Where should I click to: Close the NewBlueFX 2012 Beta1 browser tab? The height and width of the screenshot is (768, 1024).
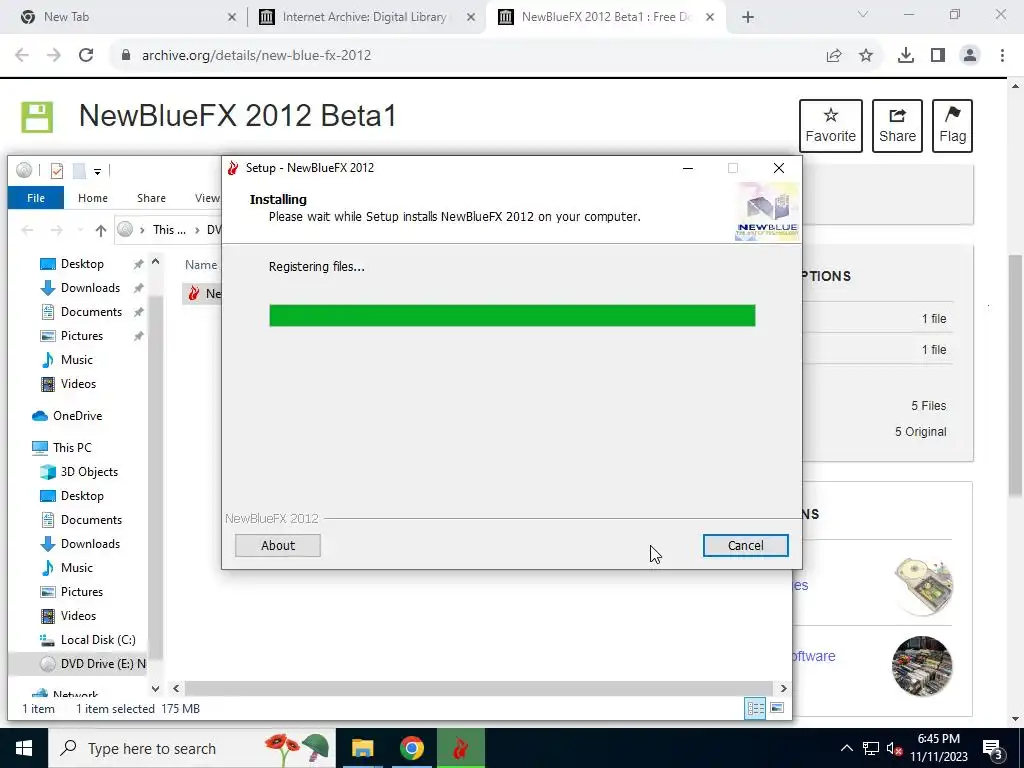(710, 18)
